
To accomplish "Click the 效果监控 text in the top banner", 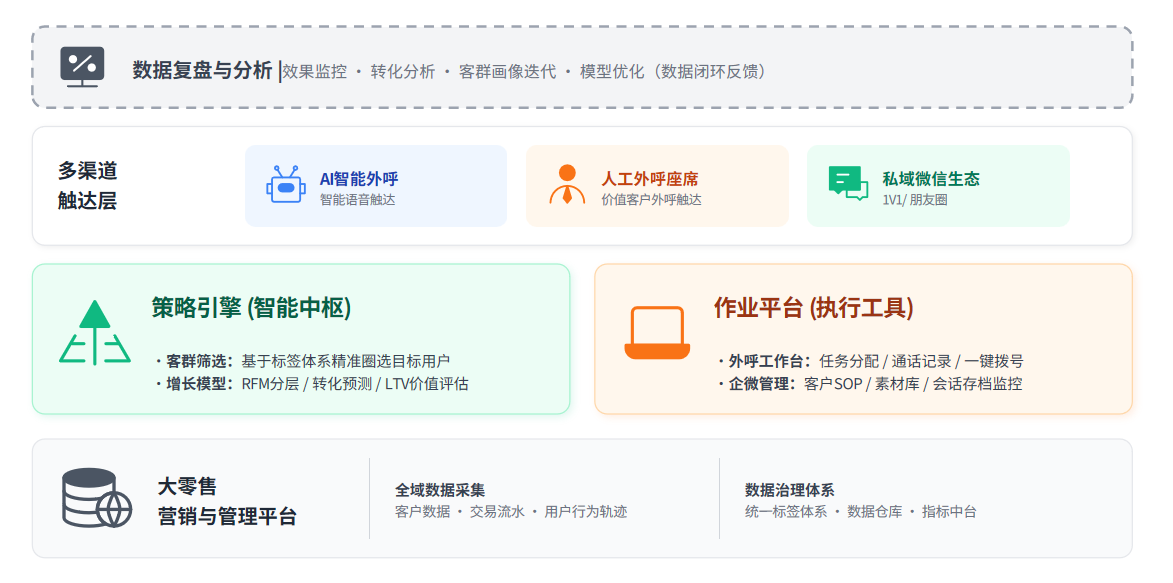I will 315,72.
